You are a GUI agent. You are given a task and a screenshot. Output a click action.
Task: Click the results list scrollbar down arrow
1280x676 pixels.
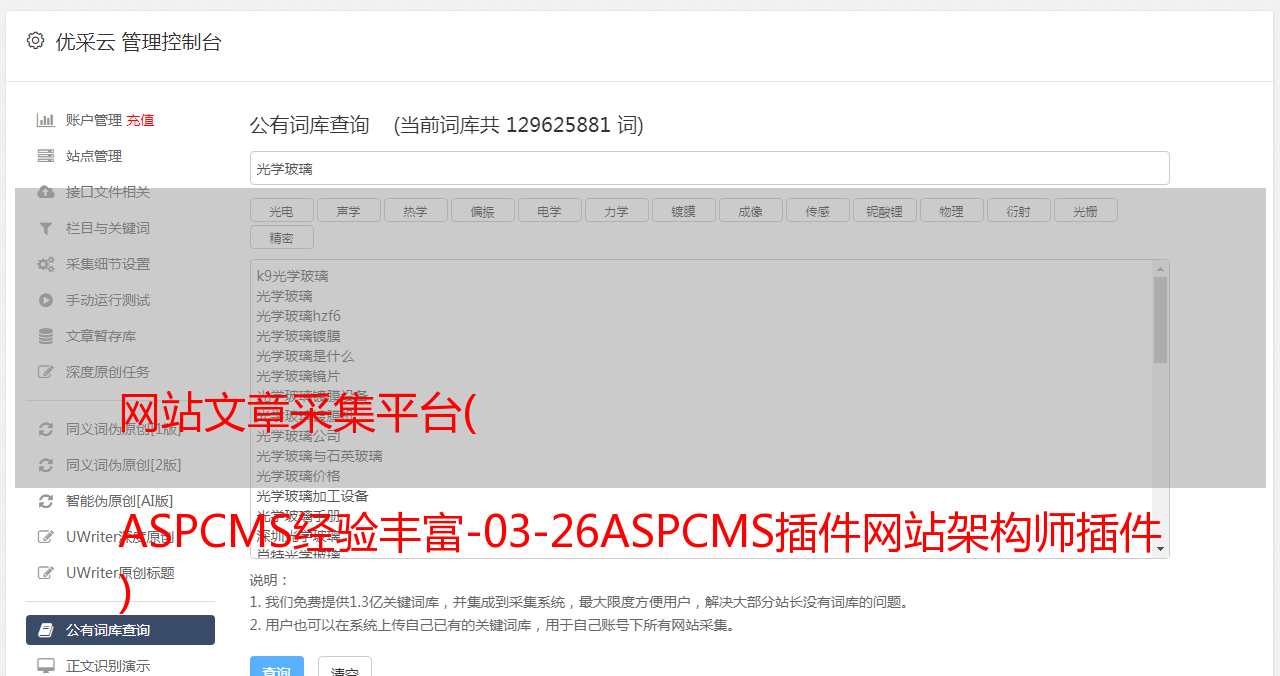(x=1160, y=549)
